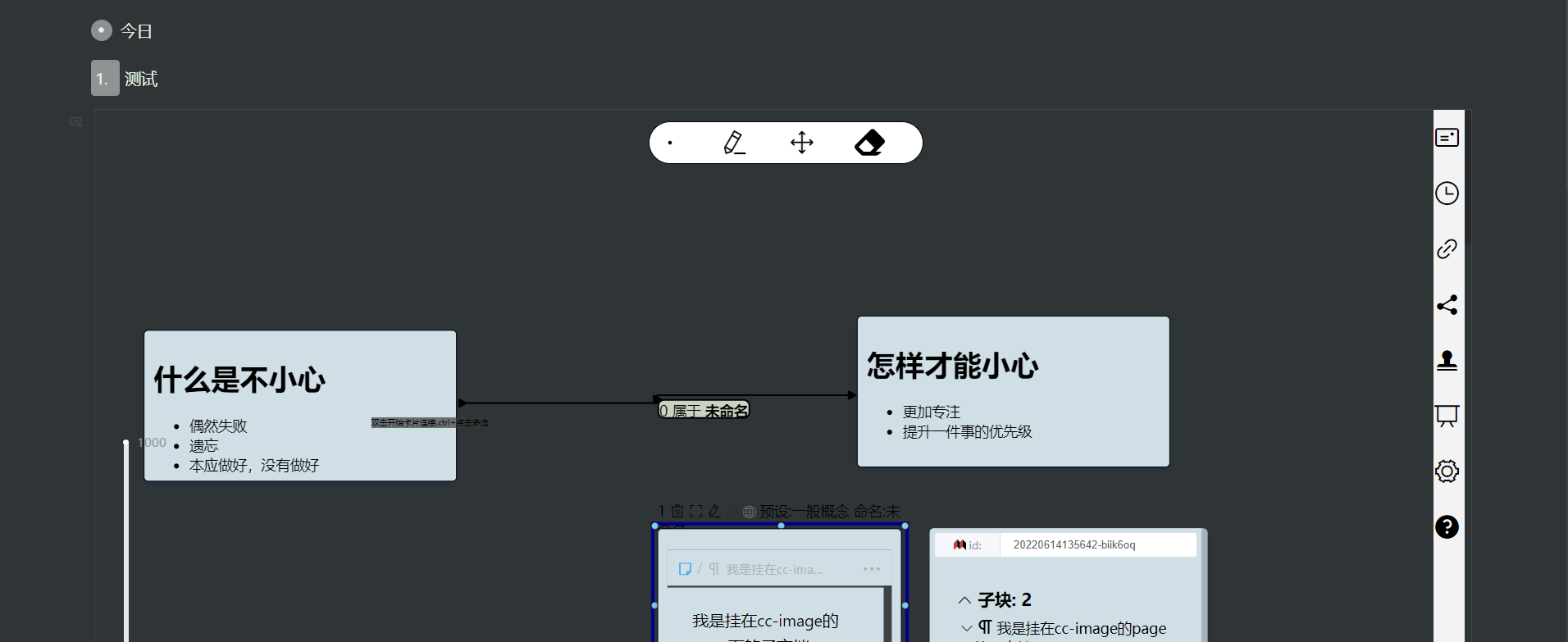1568x642 pixels.
Task: Open the card panel icon in right sidebar
Action: pos(1447,138)
